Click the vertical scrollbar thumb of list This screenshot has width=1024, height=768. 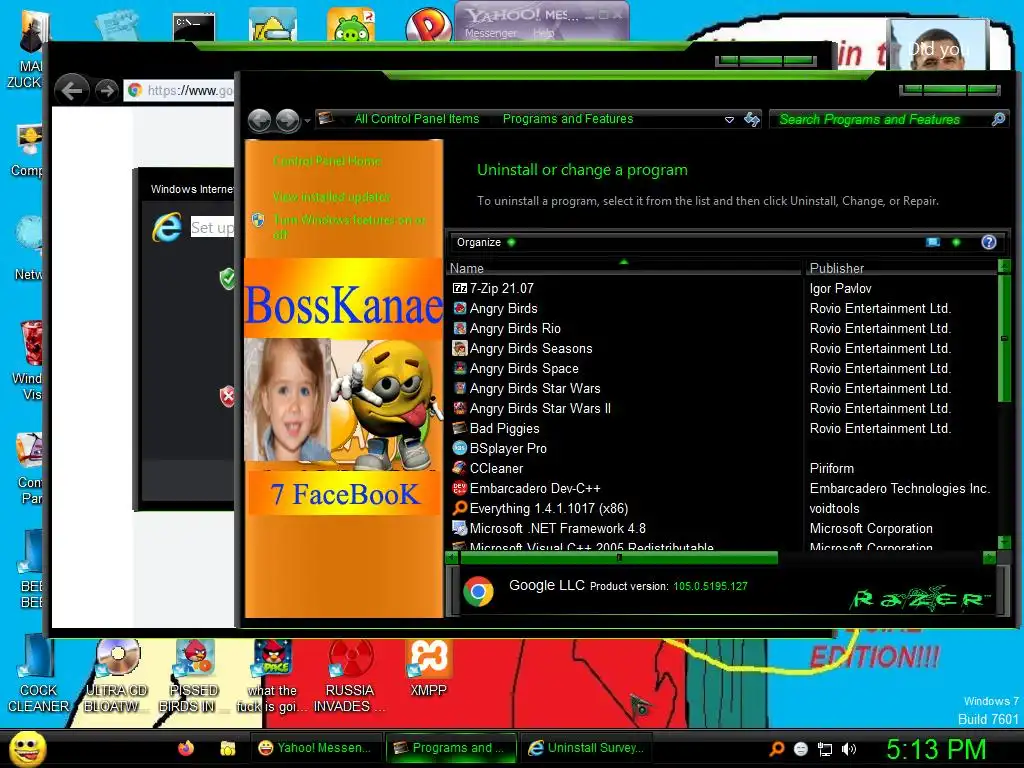[1004, 338]
